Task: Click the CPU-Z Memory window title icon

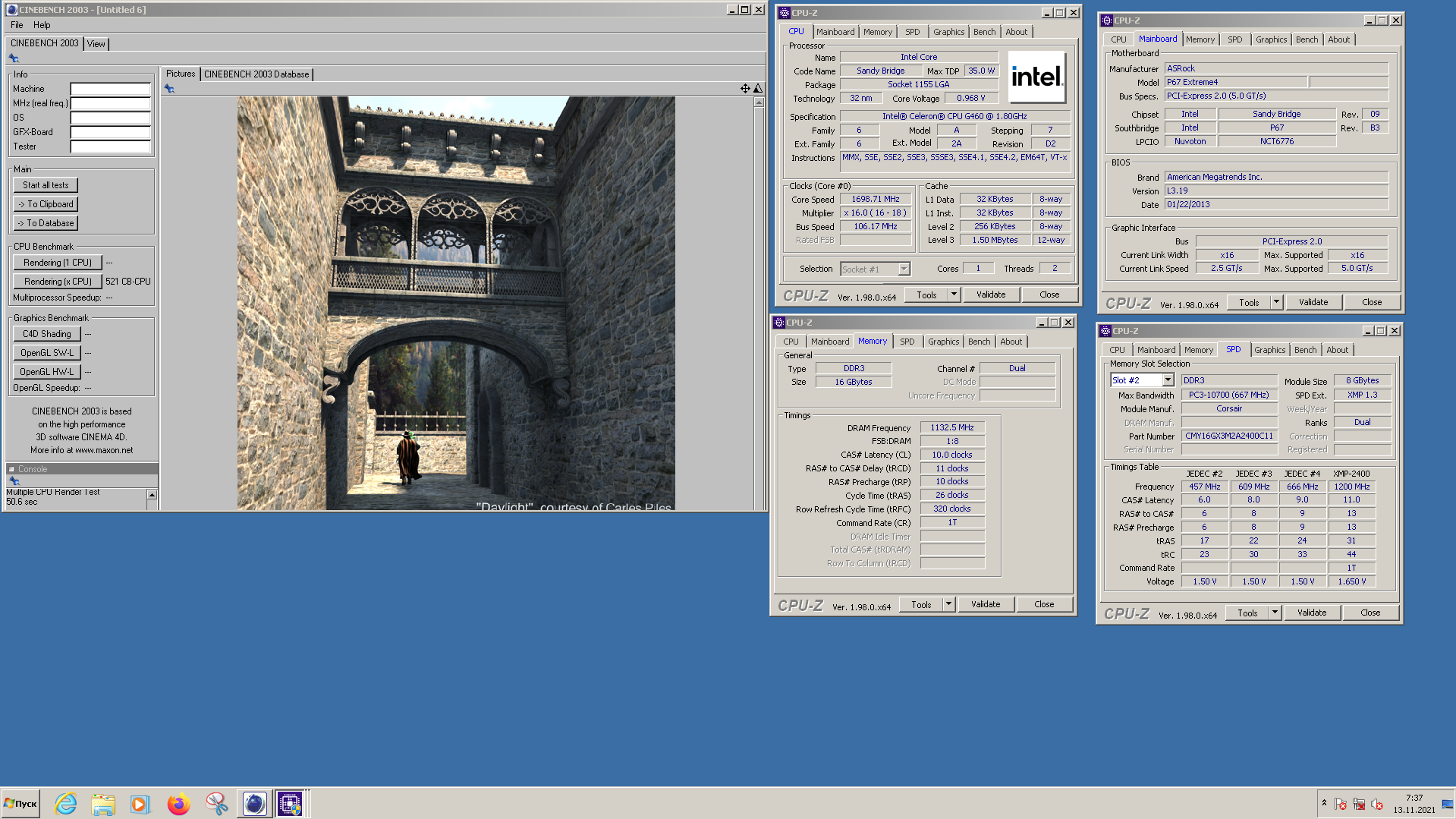Action: (778, 323)
